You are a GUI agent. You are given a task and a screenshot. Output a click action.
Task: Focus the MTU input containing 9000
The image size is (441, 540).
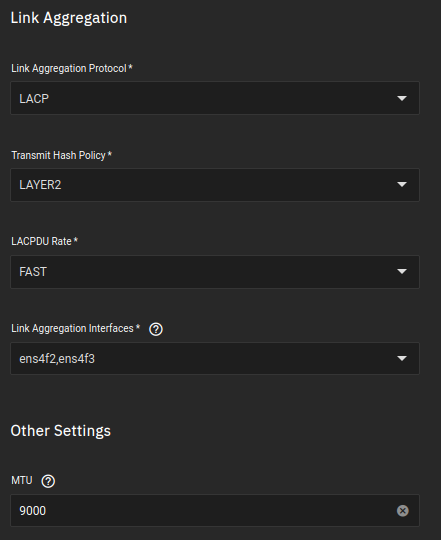pyautogui.click(x=215, y=510)
